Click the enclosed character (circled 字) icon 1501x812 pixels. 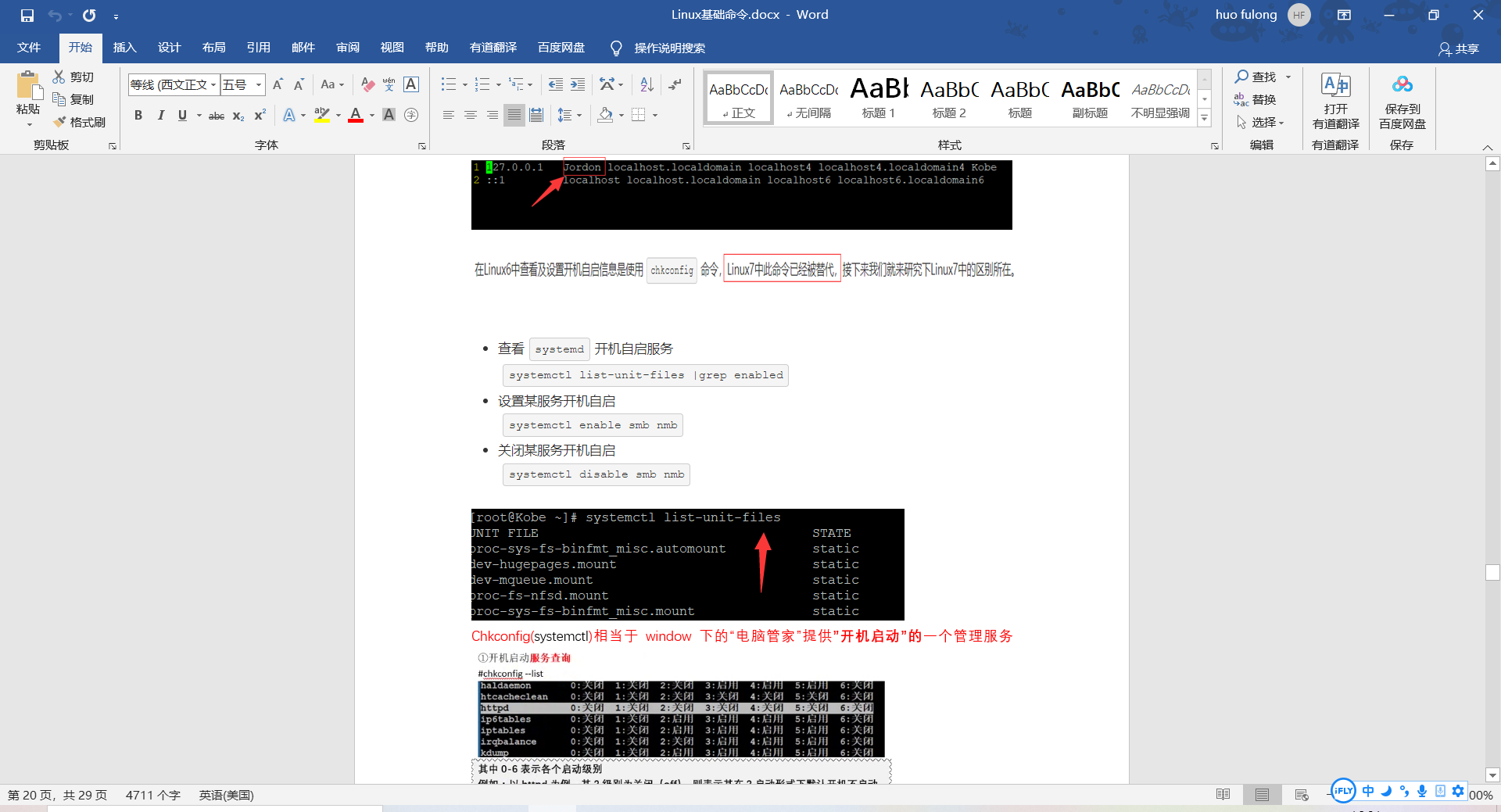(411, 115)
